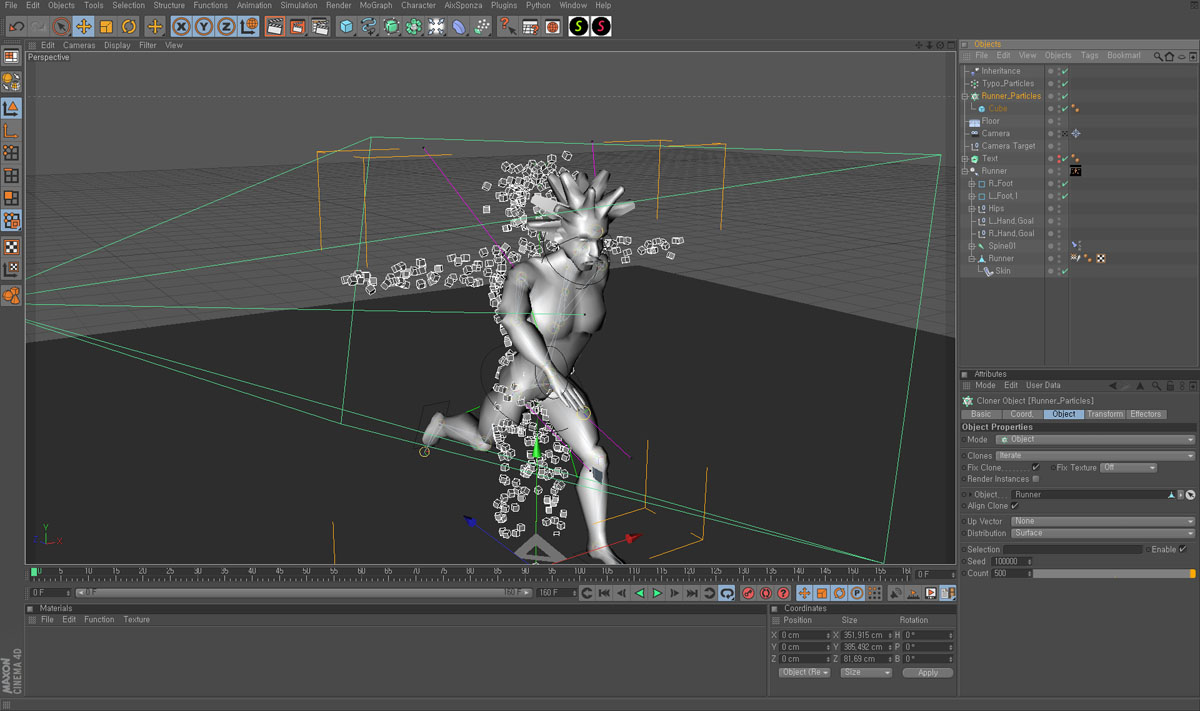Click the Undo arrow icon
This screenshot has height=711, width=1200.
point(16,27)
